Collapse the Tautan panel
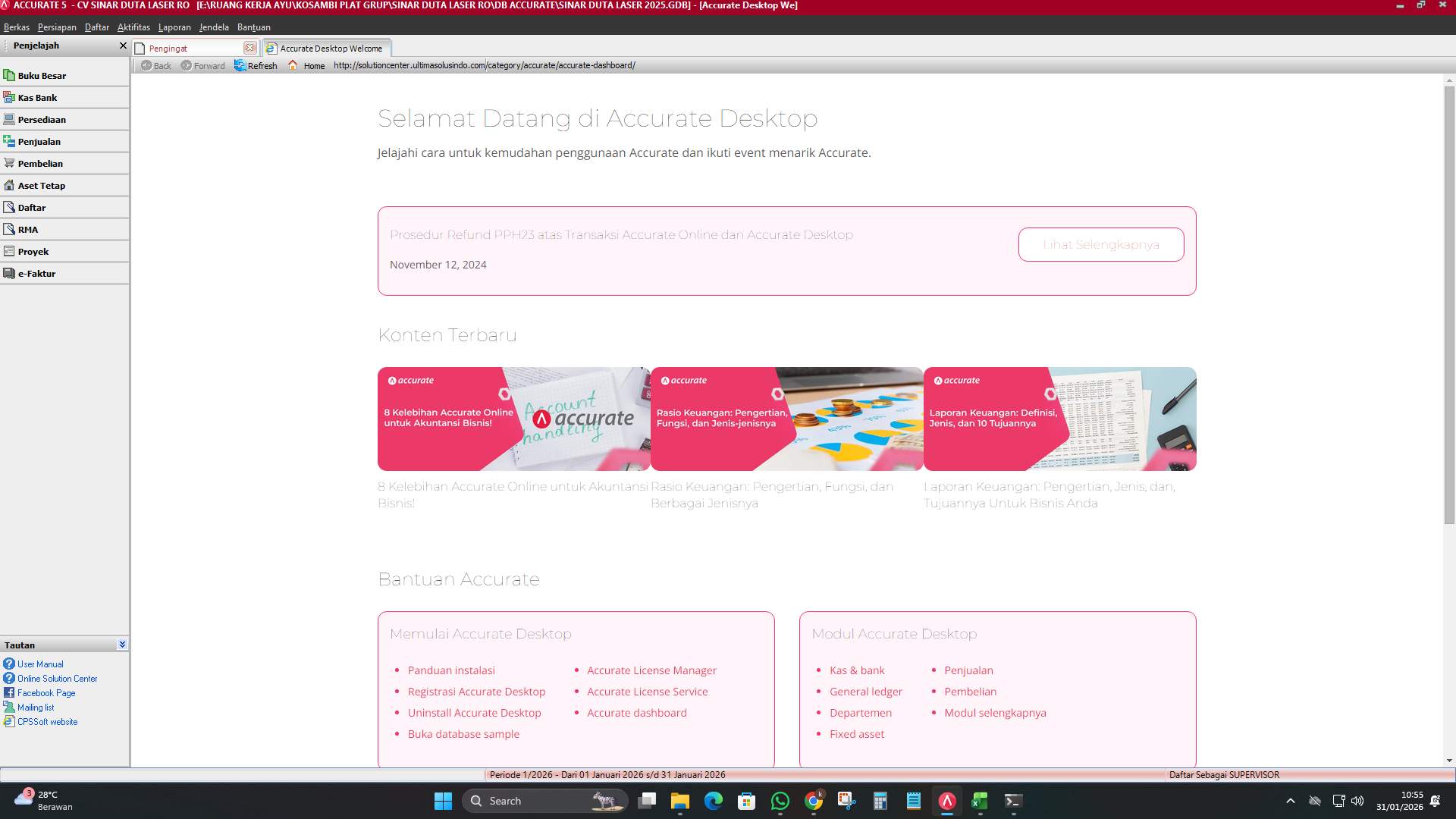Viewport: 1456px width, 819px height. pos(122,644)
